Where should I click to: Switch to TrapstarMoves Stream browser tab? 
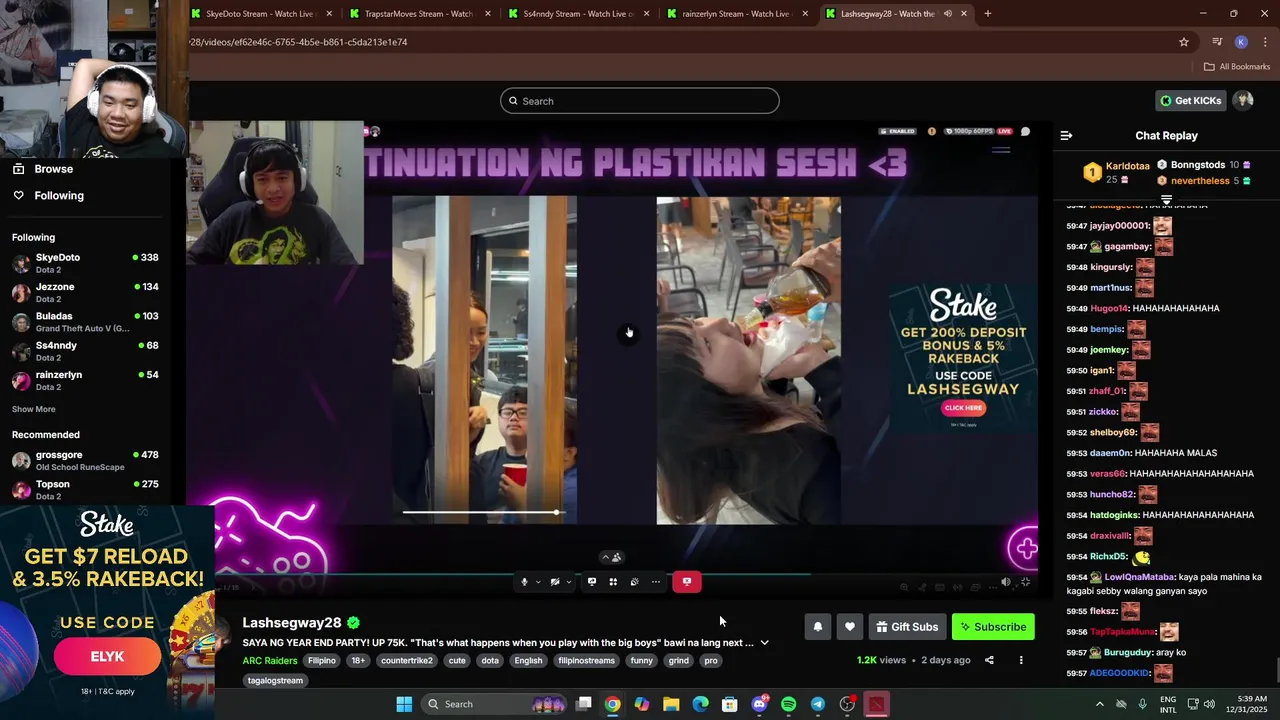point(419,14)
